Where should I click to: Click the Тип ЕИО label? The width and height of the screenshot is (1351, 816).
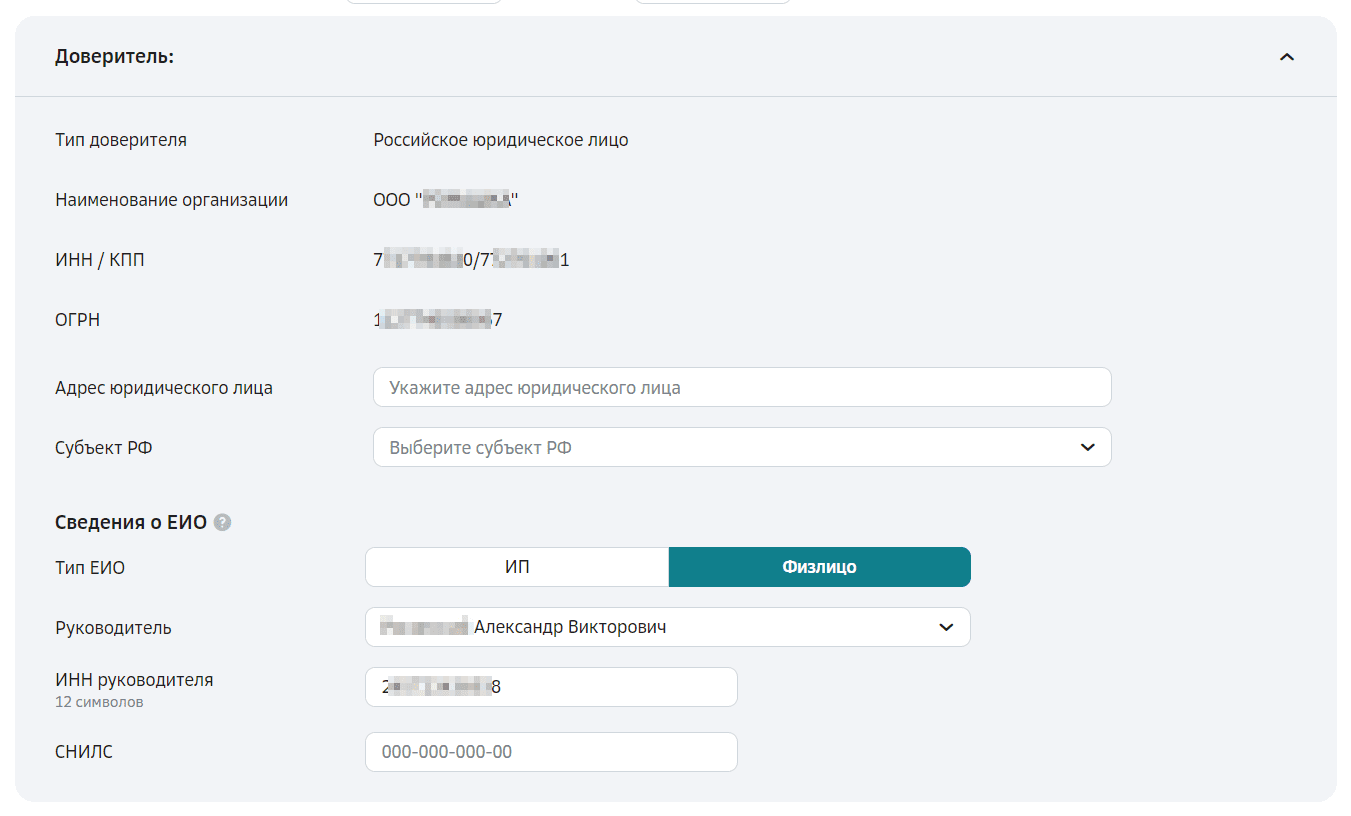tap(90, 568)
